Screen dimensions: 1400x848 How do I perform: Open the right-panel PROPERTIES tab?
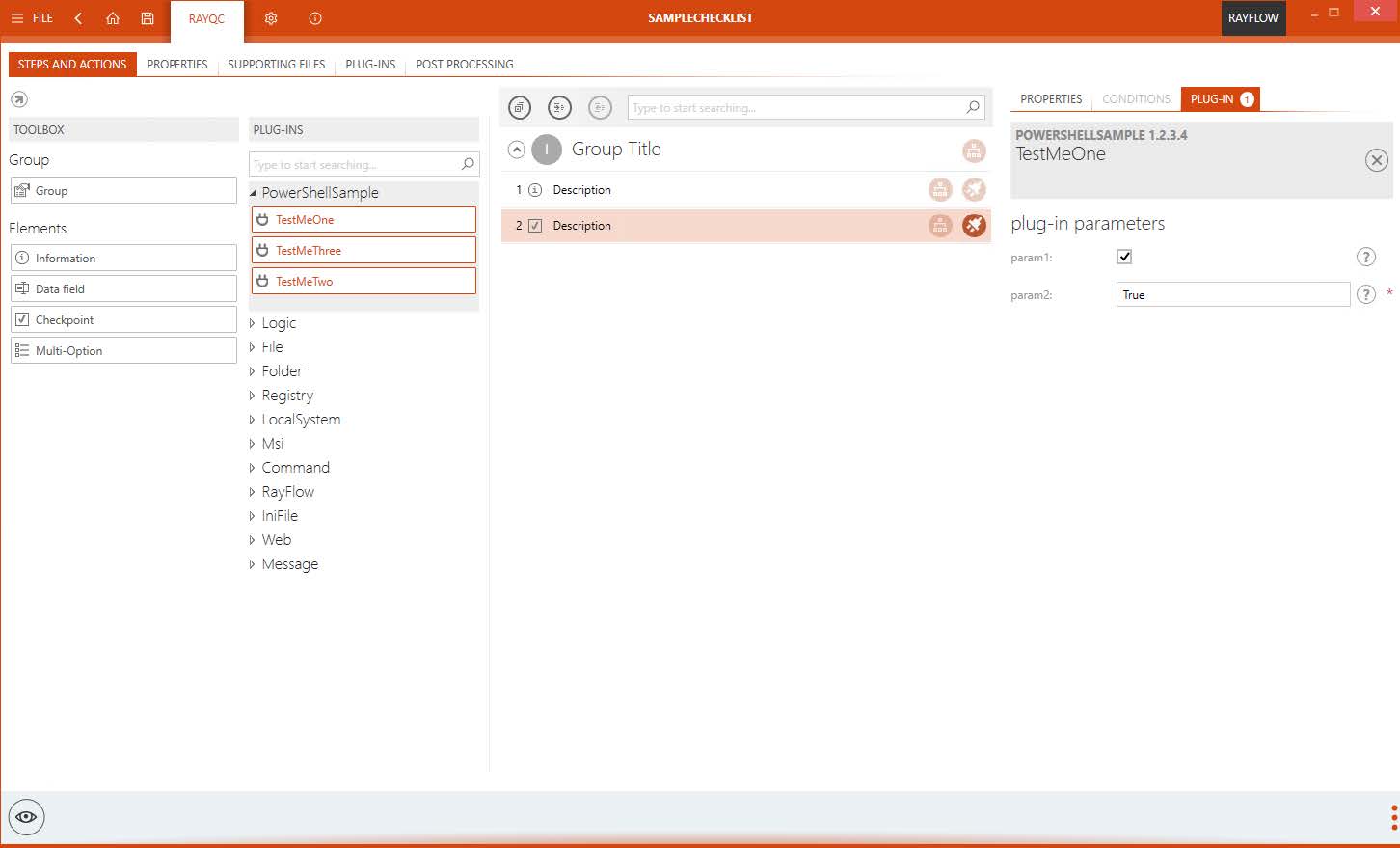click(x=1051, y=98)
